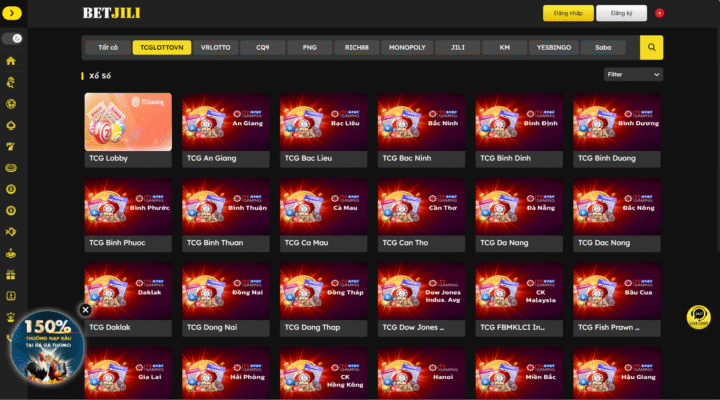
Task: Open the TCG Can Tho lottery card
Action: pyautogui.click(x=422, y=215)
